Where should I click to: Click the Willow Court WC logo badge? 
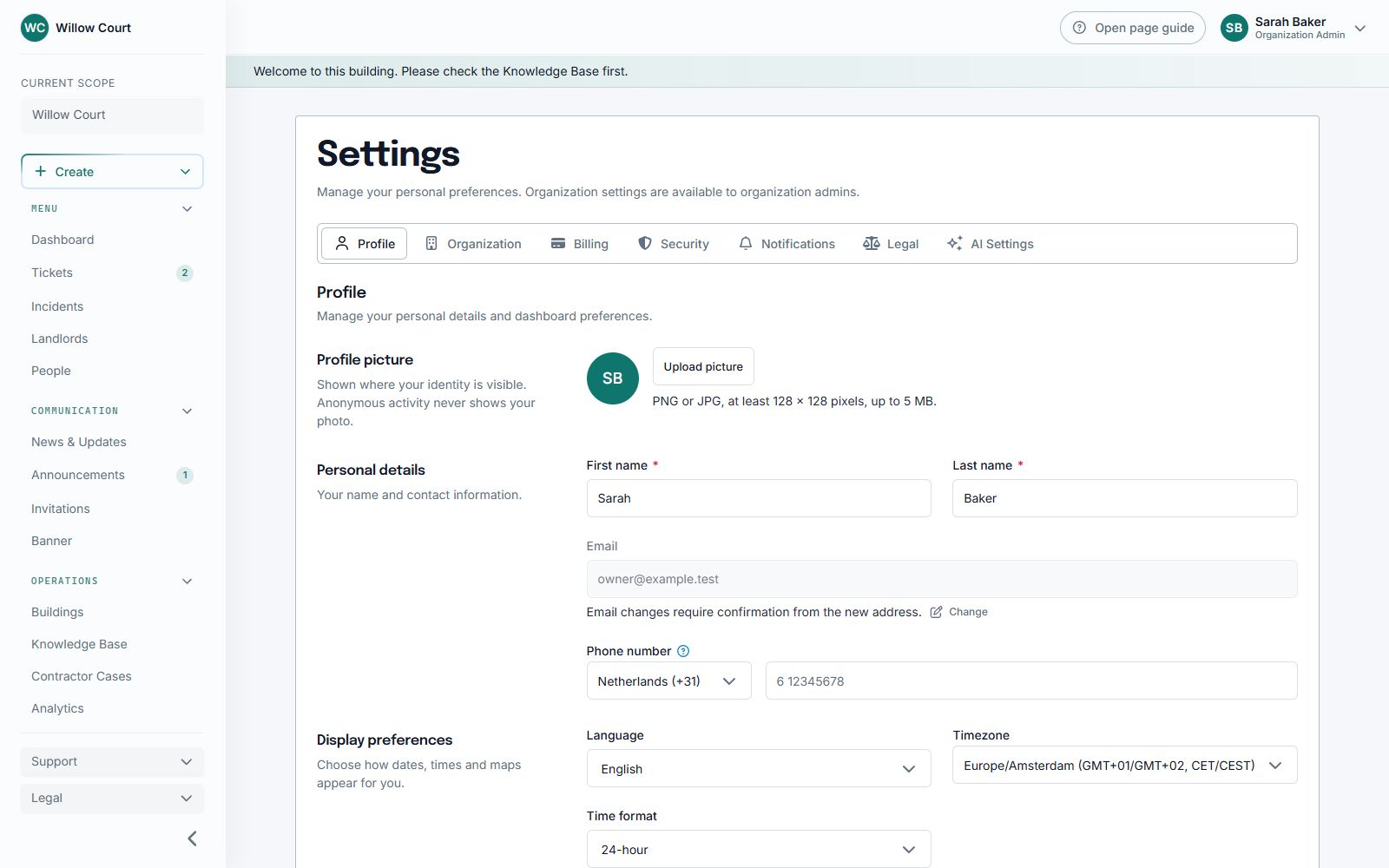pyautogui.click(x=35, y=28)
